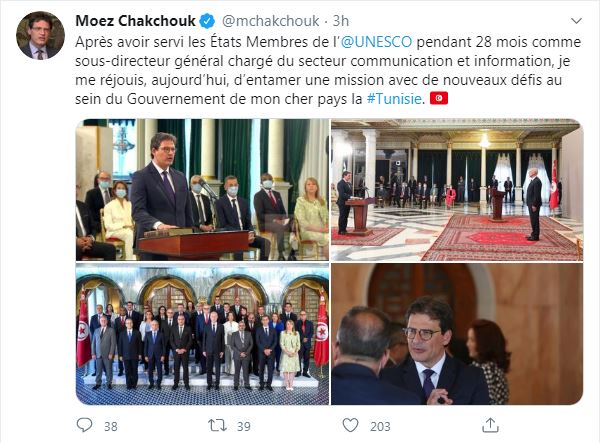Open the share tweet icon
Screen dimensions: 600x443
(490, 425)
